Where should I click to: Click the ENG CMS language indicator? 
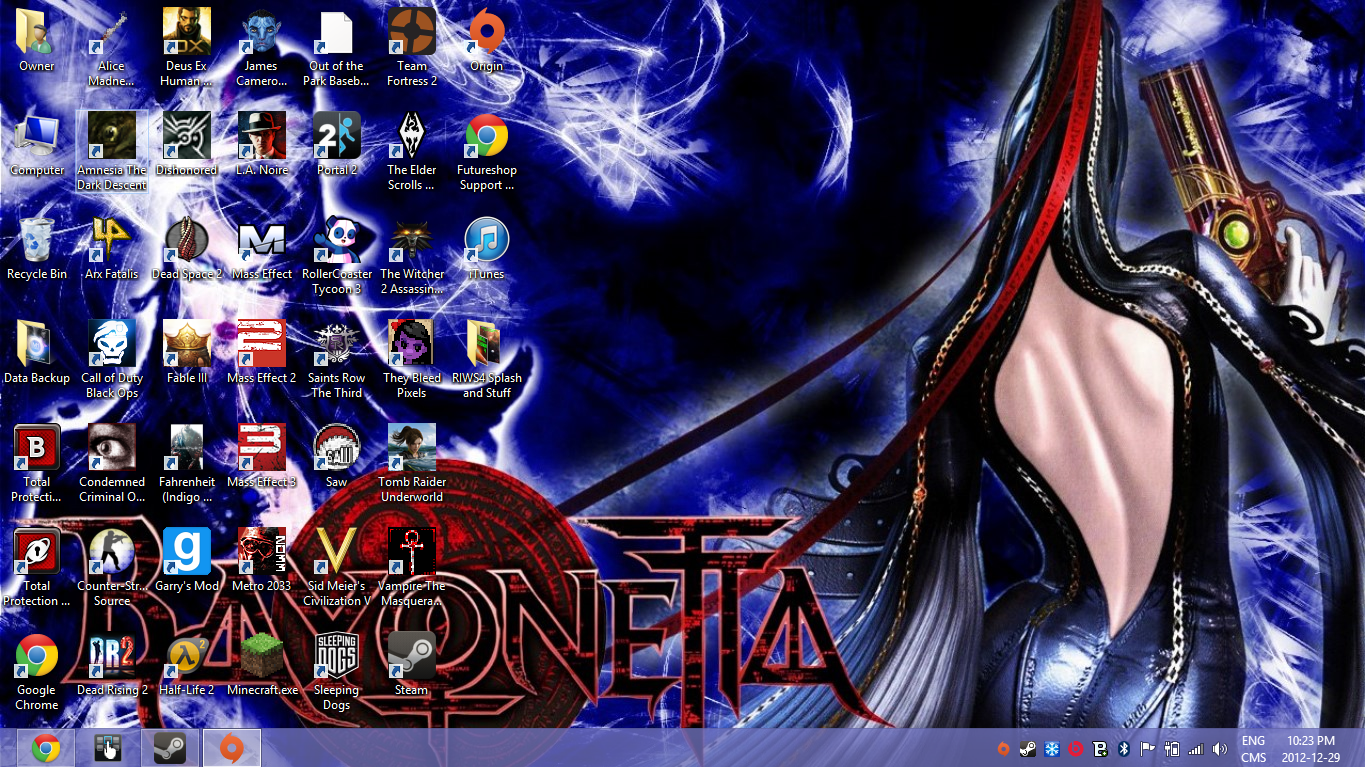1253,749
